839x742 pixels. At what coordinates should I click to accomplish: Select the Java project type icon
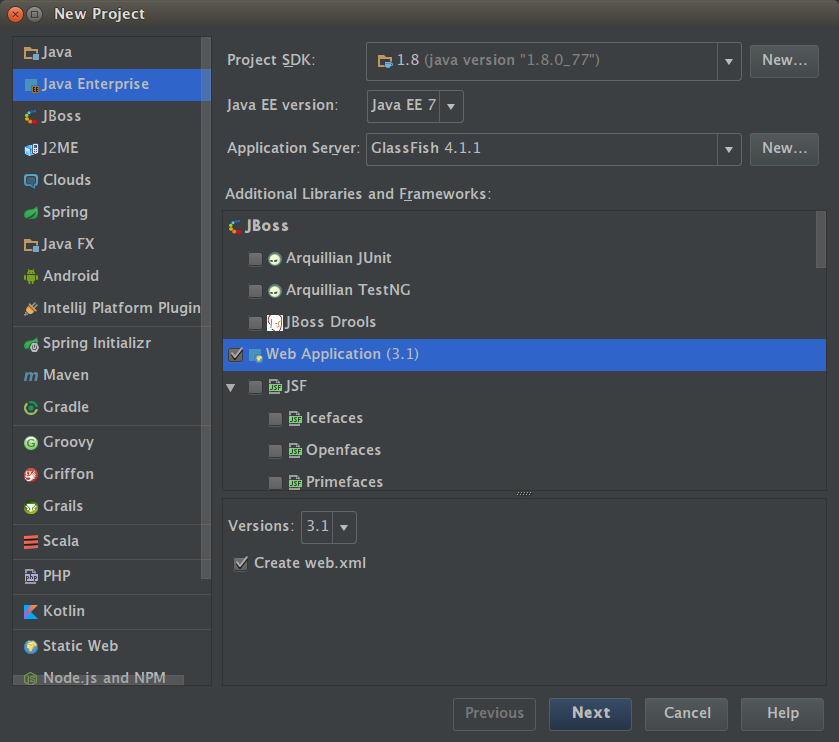31,53
